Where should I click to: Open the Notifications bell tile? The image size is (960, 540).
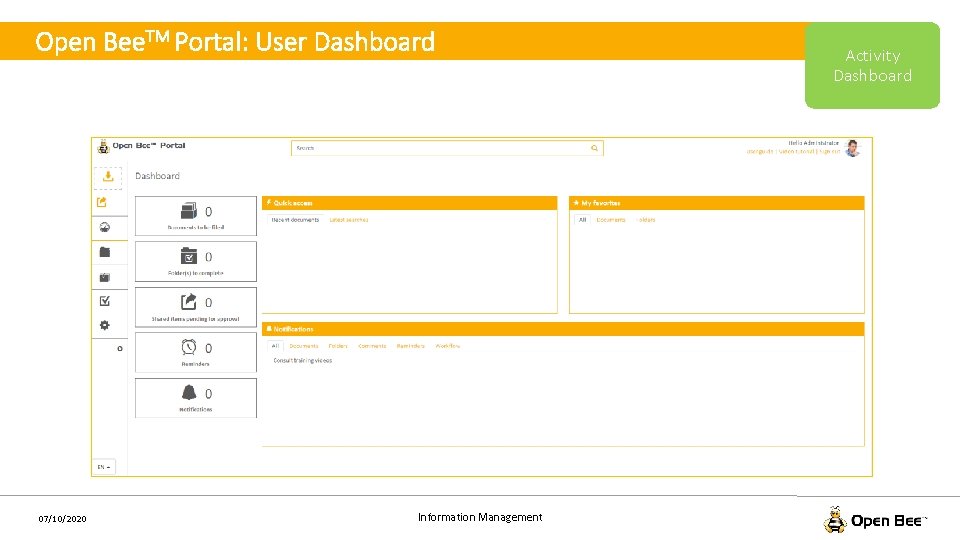[x=196, y=398]
